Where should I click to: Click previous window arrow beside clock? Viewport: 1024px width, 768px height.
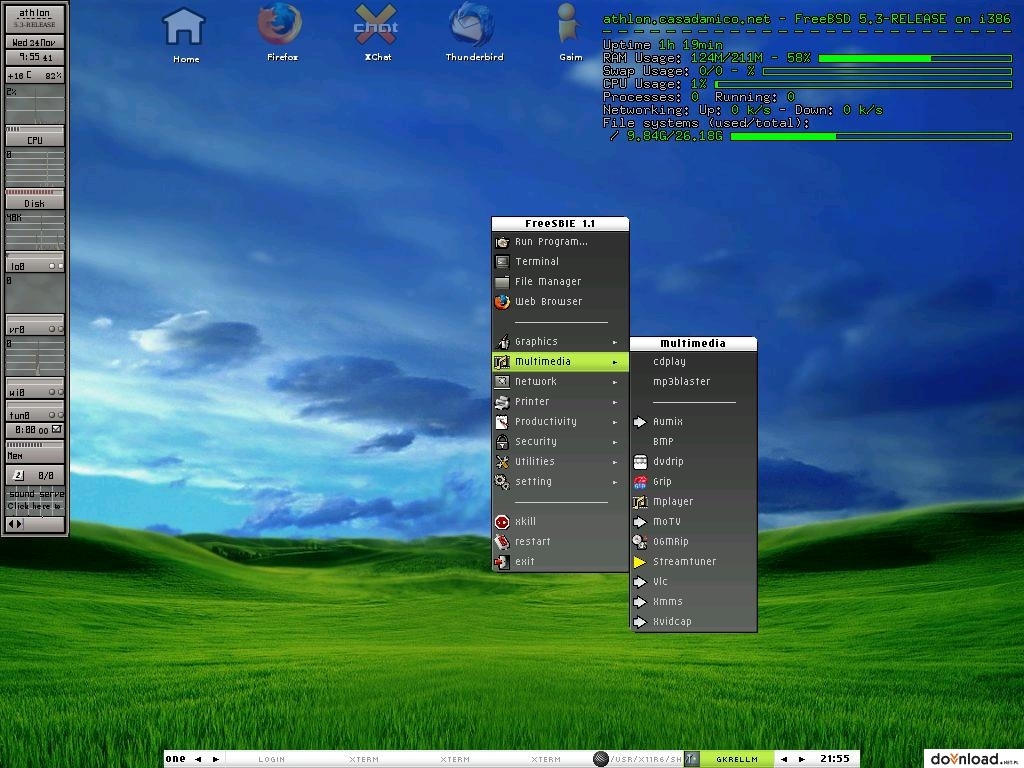784,760
